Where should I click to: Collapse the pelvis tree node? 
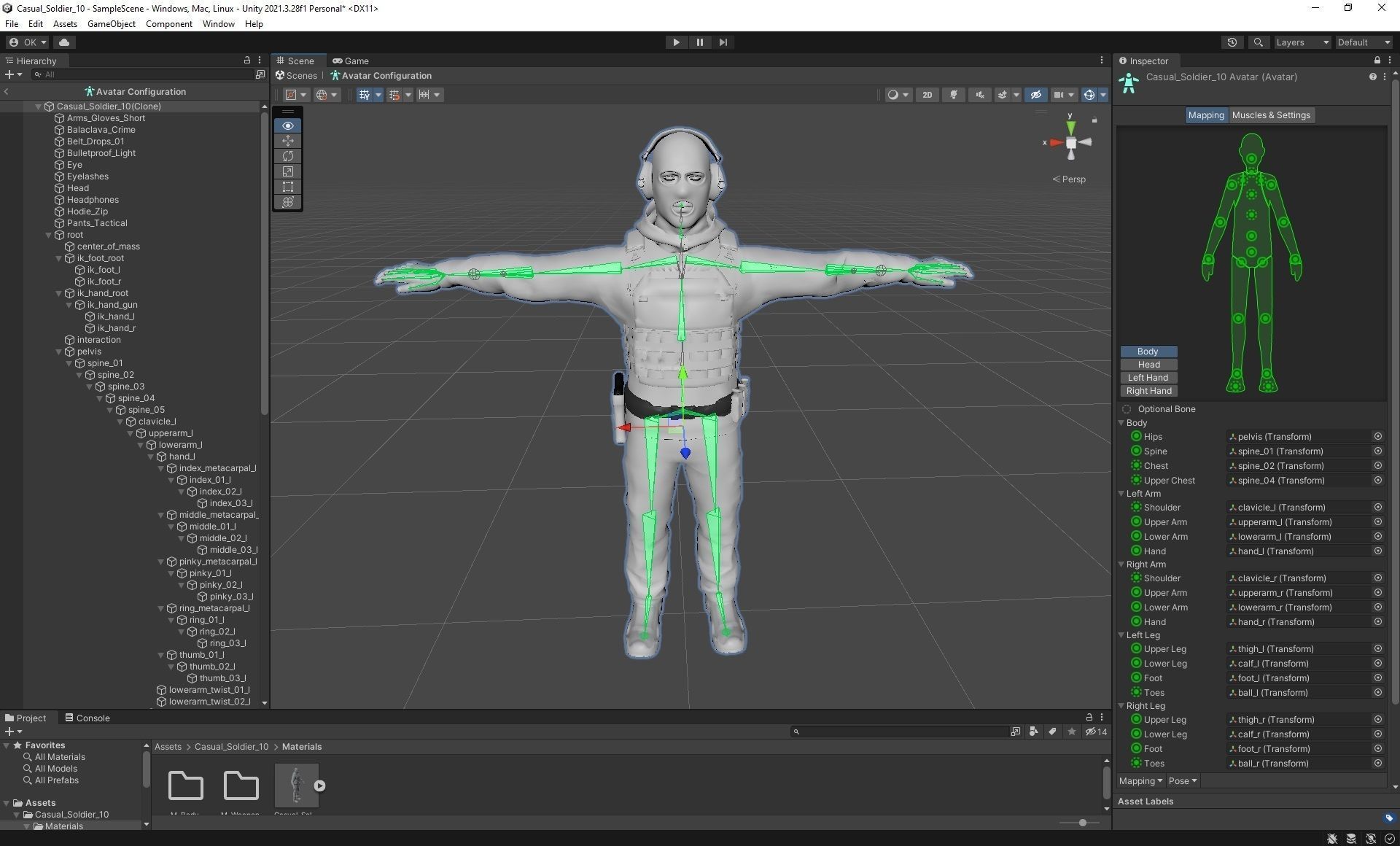tap(60, 352)
